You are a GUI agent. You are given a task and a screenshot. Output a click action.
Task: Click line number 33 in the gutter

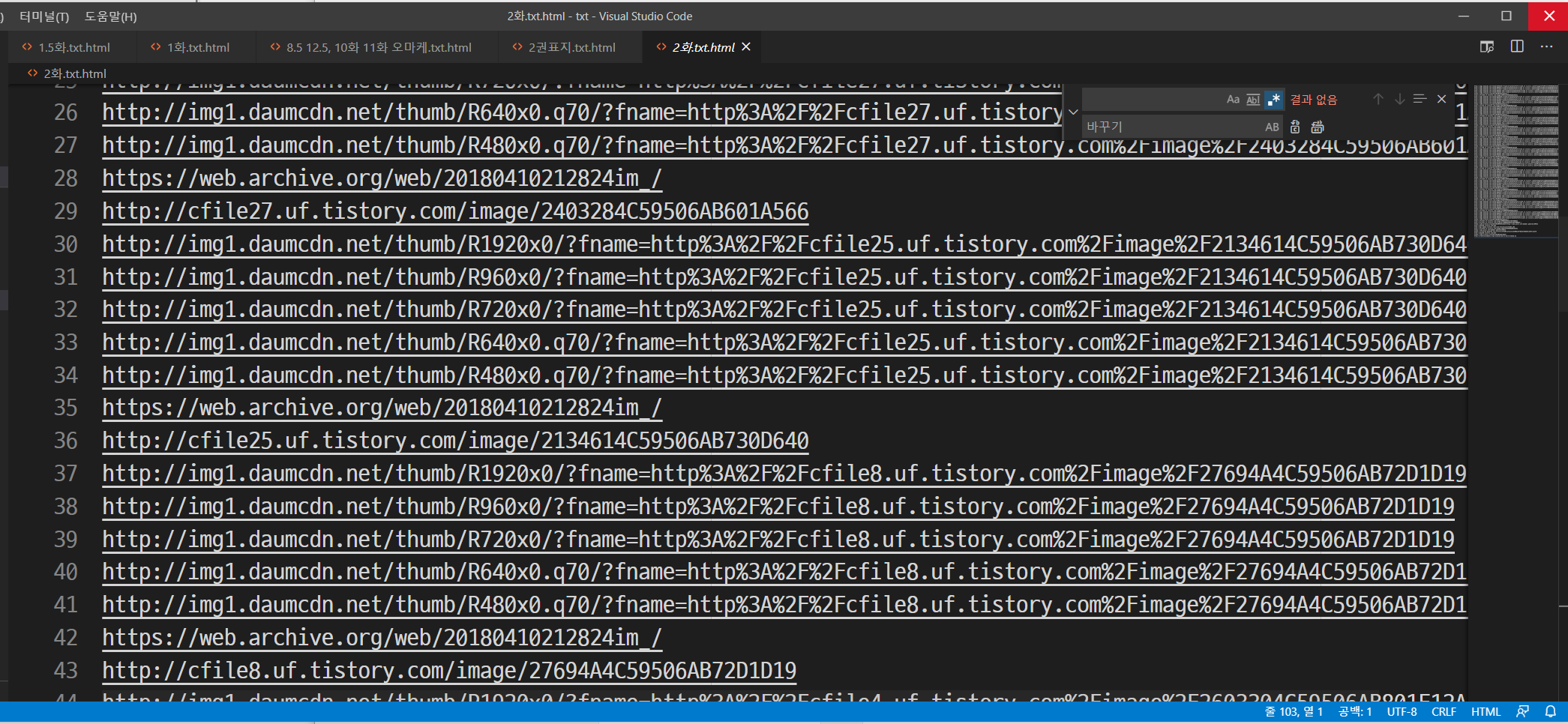pyautogui.click(x=66, y=342)
